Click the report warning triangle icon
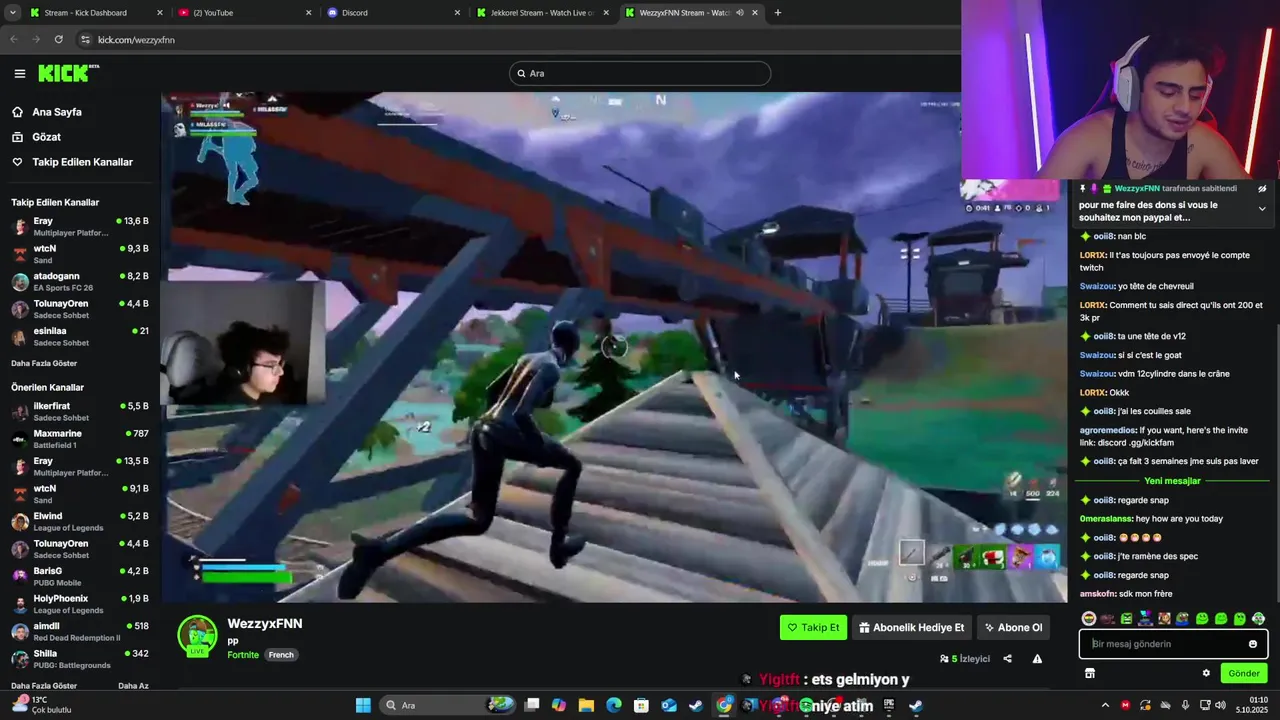Image resolution: width=1280 pixels, height=720 pixels. click(1037, 659)
